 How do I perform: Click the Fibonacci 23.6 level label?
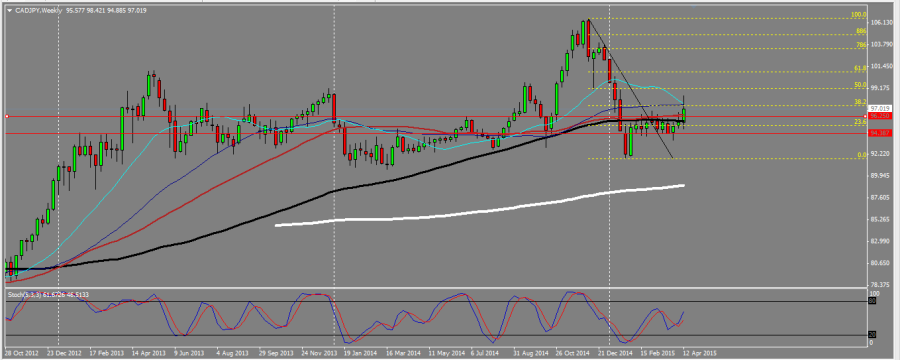pyautogui.click(x=860, y=122)
